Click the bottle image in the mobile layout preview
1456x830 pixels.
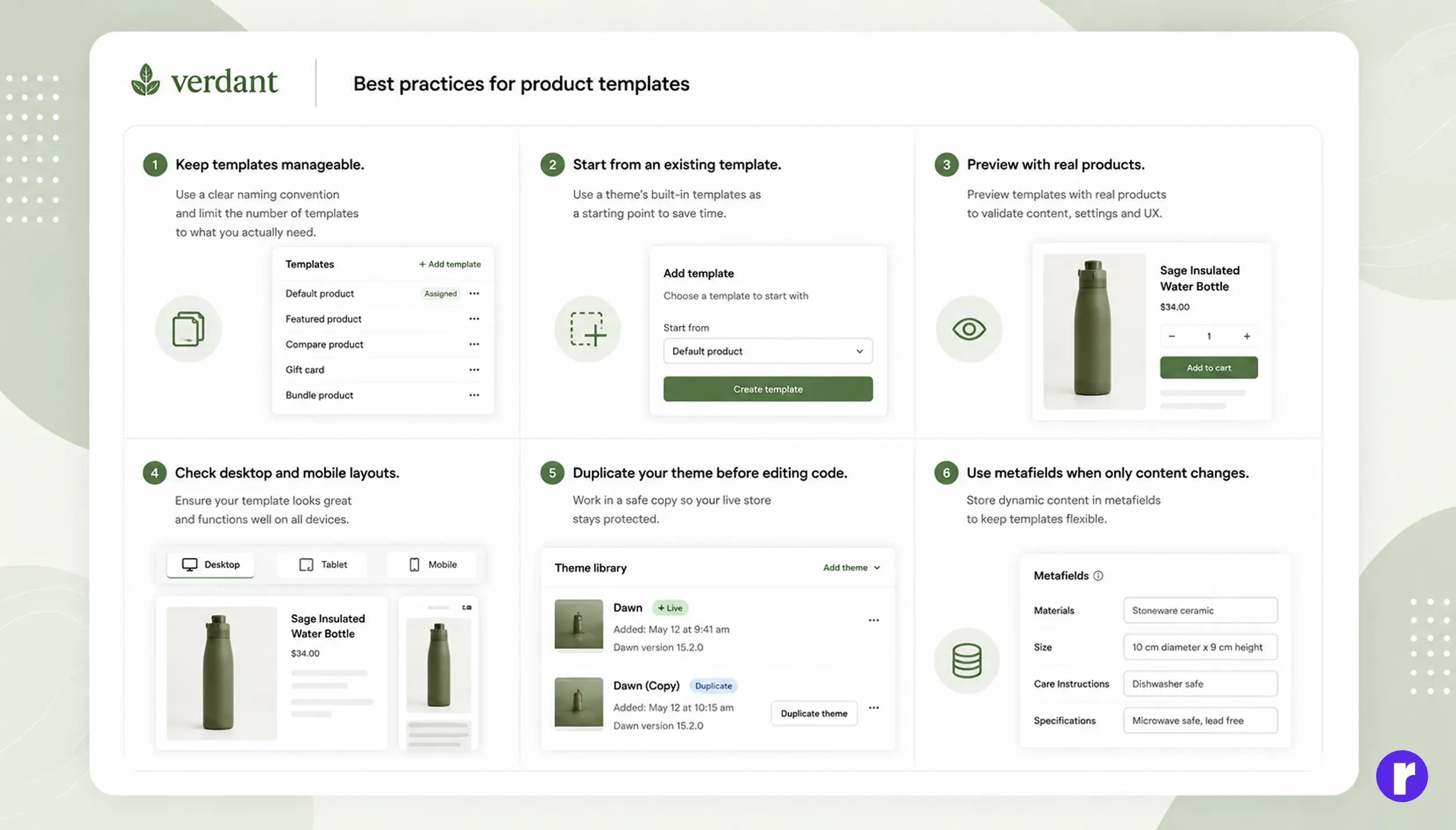(439, 665)
